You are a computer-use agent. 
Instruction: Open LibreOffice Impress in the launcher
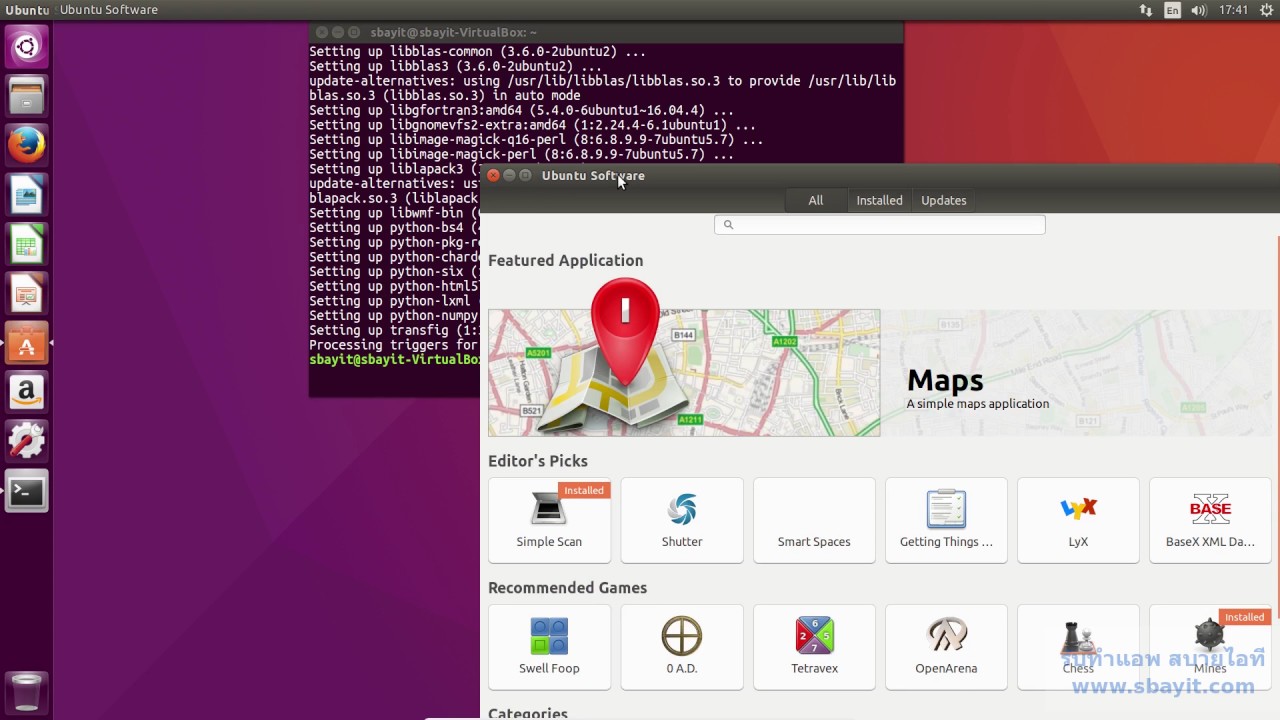coord(26,294)
